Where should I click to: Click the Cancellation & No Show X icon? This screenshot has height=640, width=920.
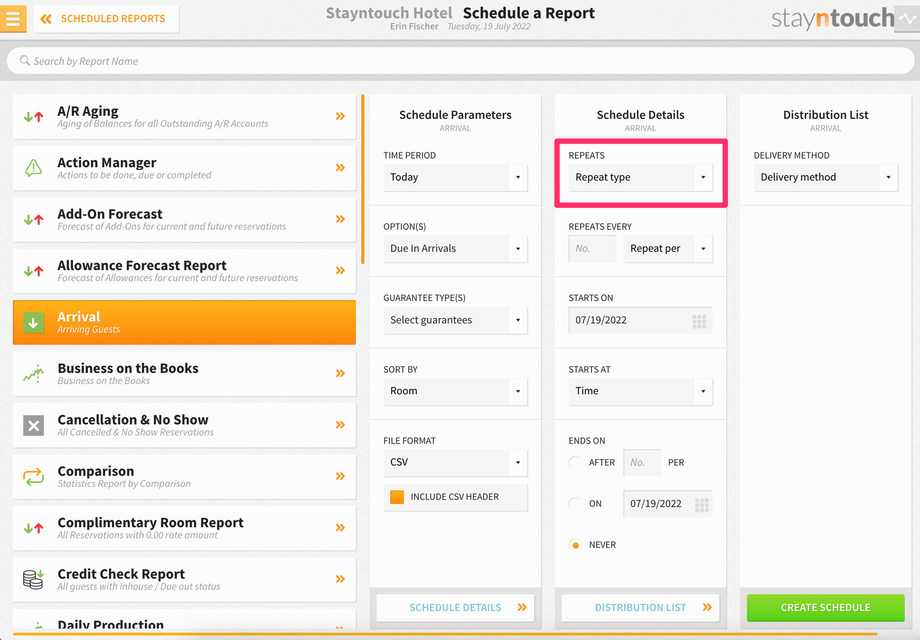(33, 425)
